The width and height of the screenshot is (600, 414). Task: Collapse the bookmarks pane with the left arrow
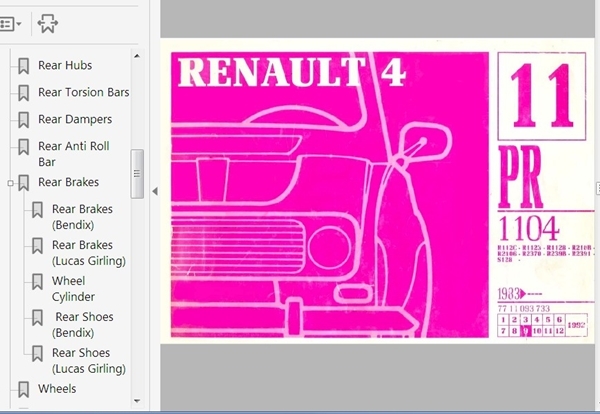[155, 191]
